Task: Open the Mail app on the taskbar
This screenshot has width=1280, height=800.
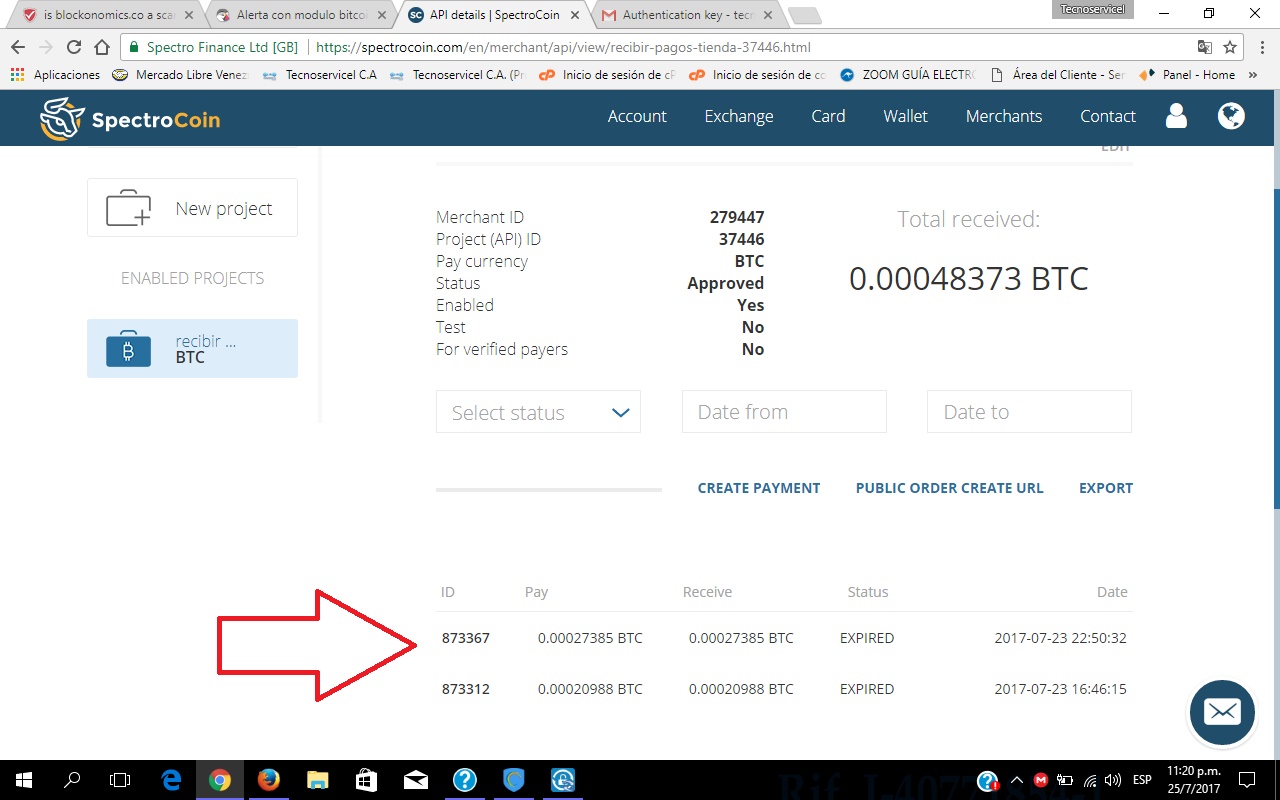Action: click(x=415, y=780)
